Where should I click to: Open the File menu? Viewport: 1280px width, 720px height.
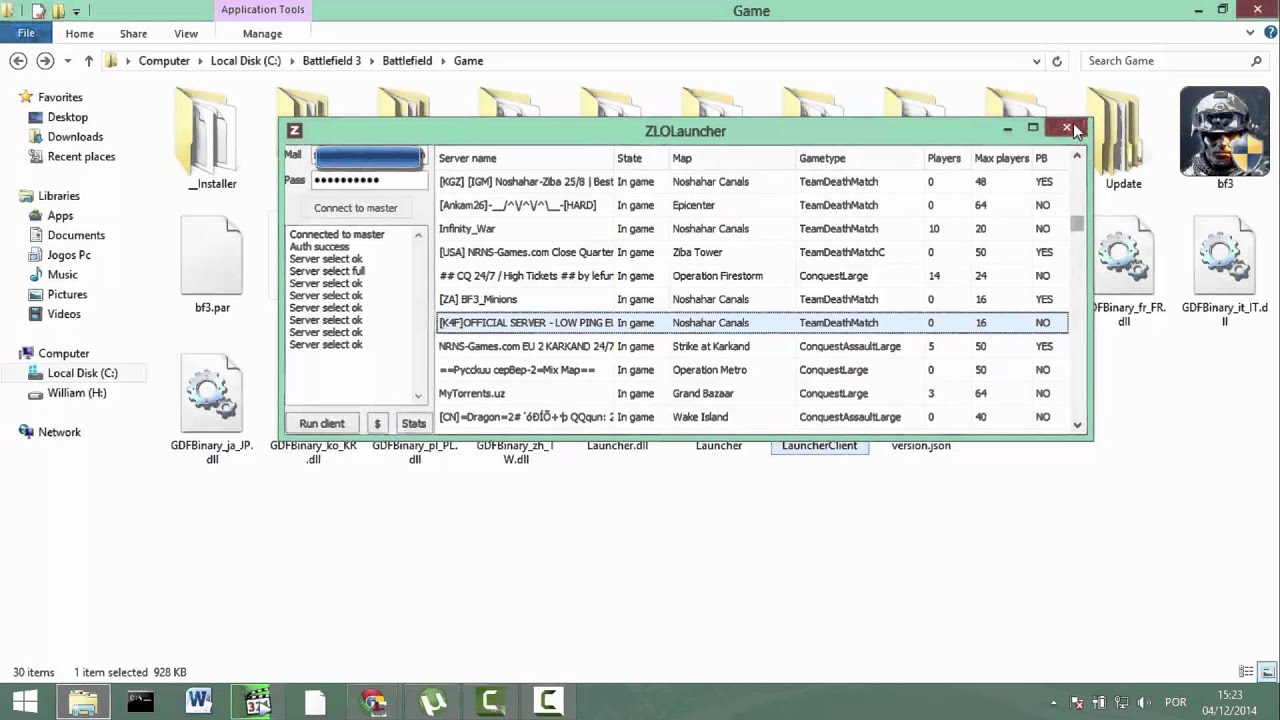point(26,33)
